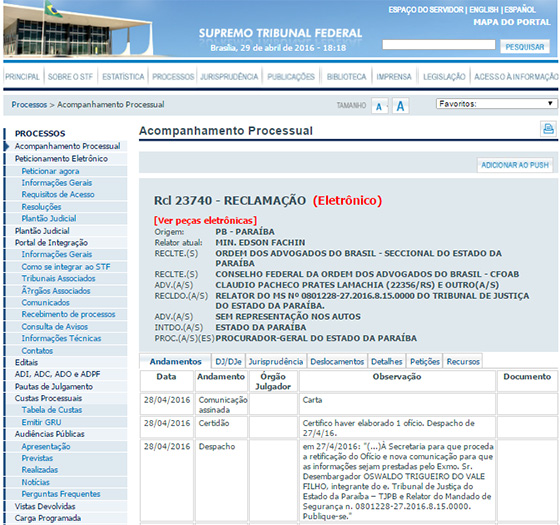Open Audiências Públicas in sidebar

[49, 434]
